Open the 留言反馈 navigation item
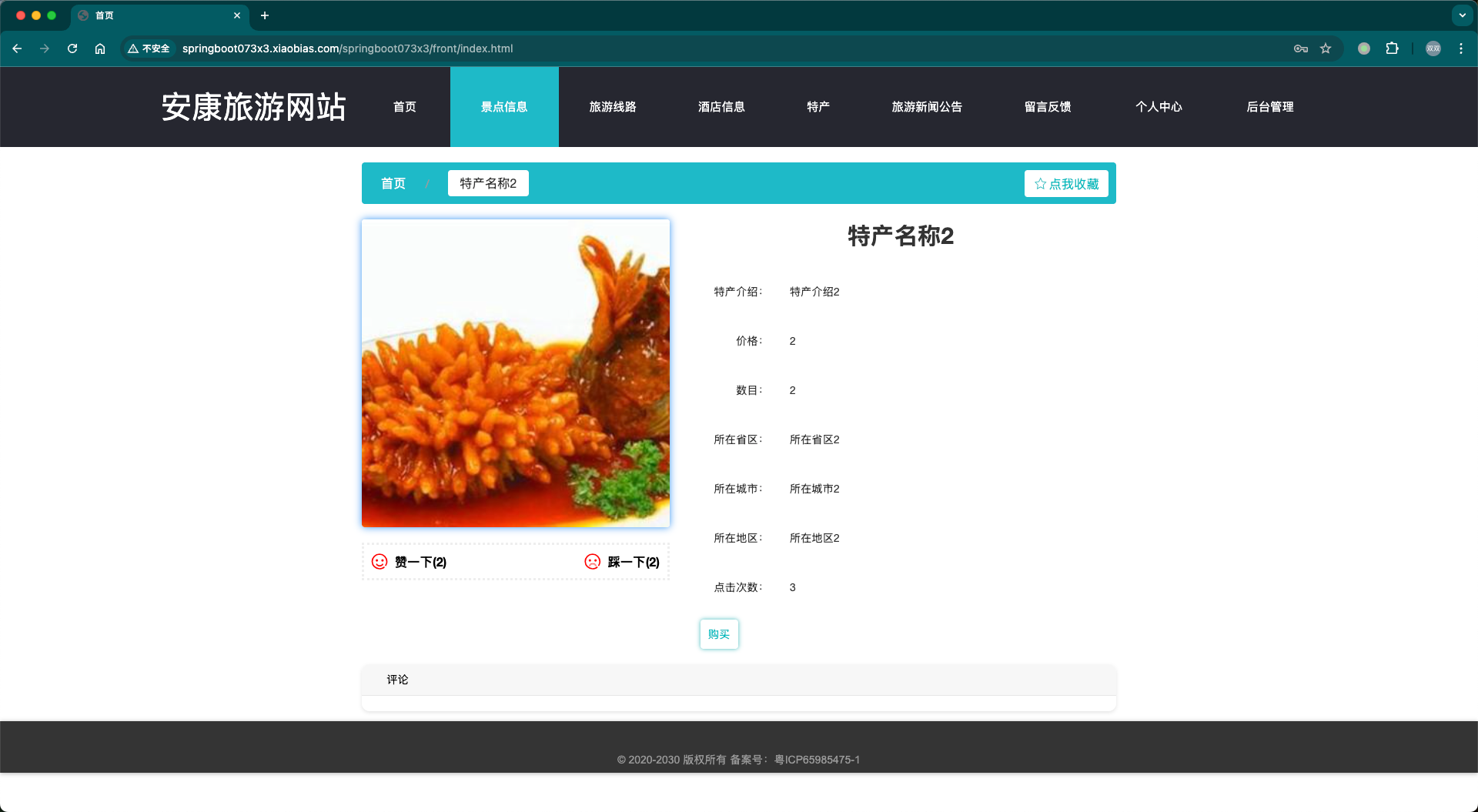Screen dimensions: 1478x812 click(1048, 107)
